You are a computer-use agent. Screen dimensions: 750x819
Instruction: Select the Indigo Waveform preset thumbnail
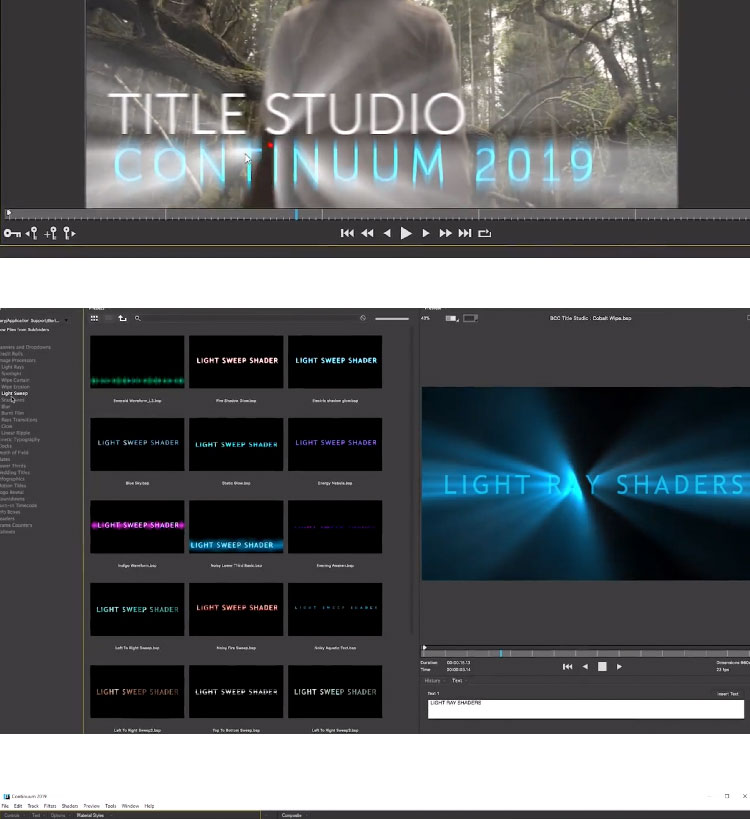coord(137,526)
